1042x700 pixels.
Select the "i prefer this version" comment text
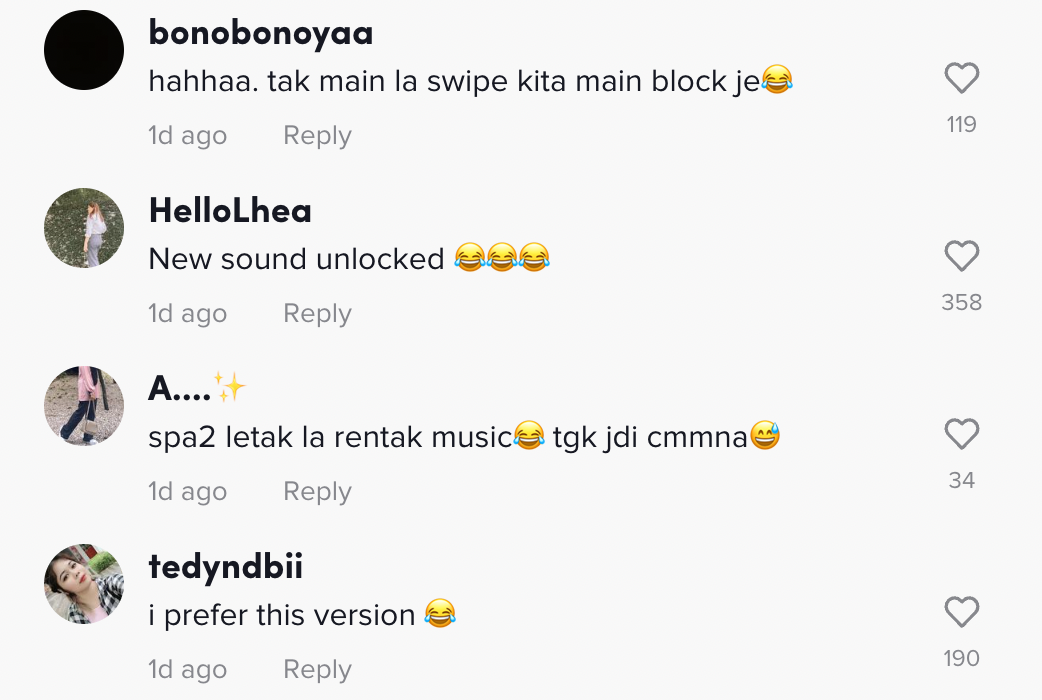(x=282, y=615)
